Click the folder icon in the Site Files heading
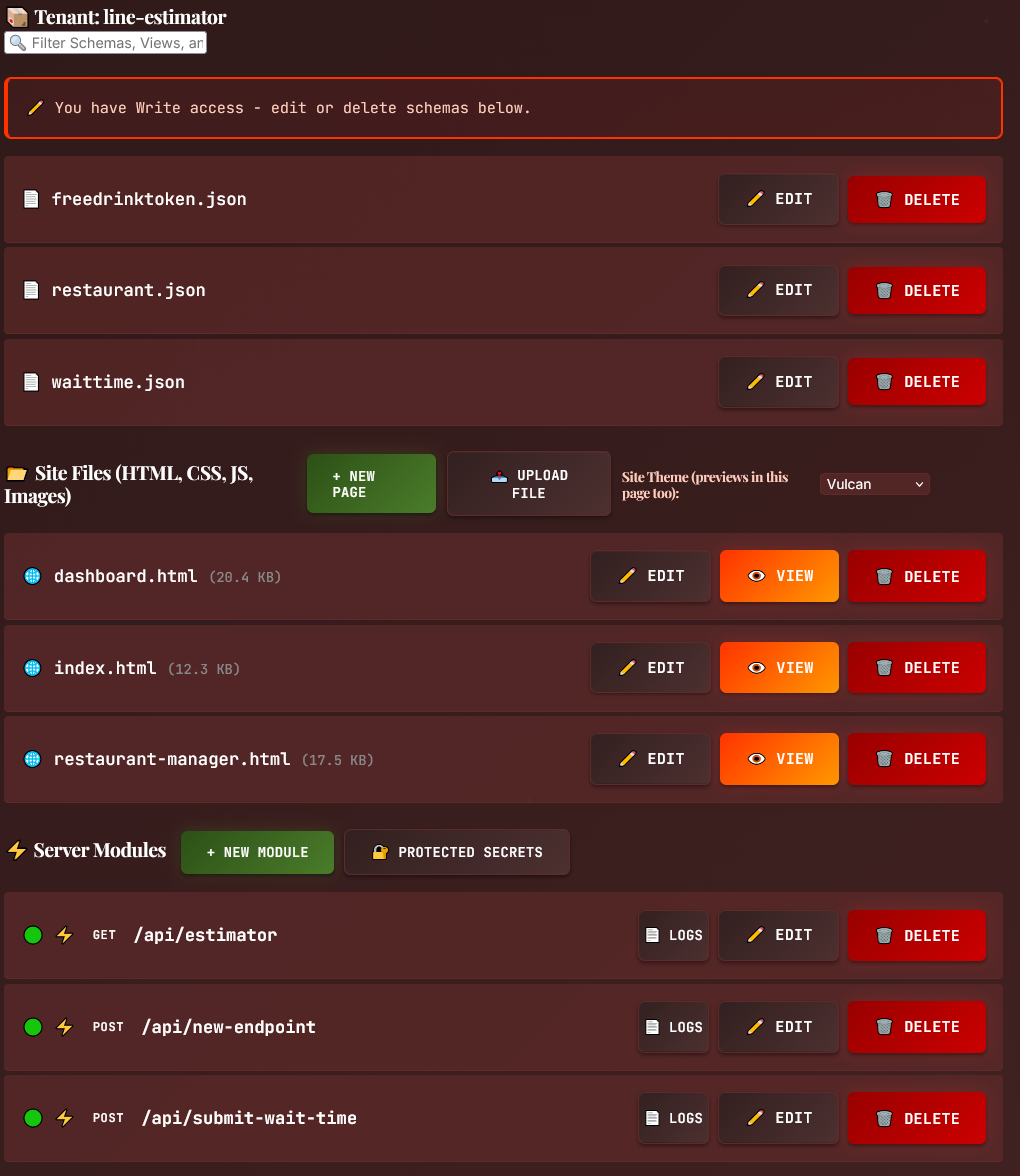 (x=16, y=473)
